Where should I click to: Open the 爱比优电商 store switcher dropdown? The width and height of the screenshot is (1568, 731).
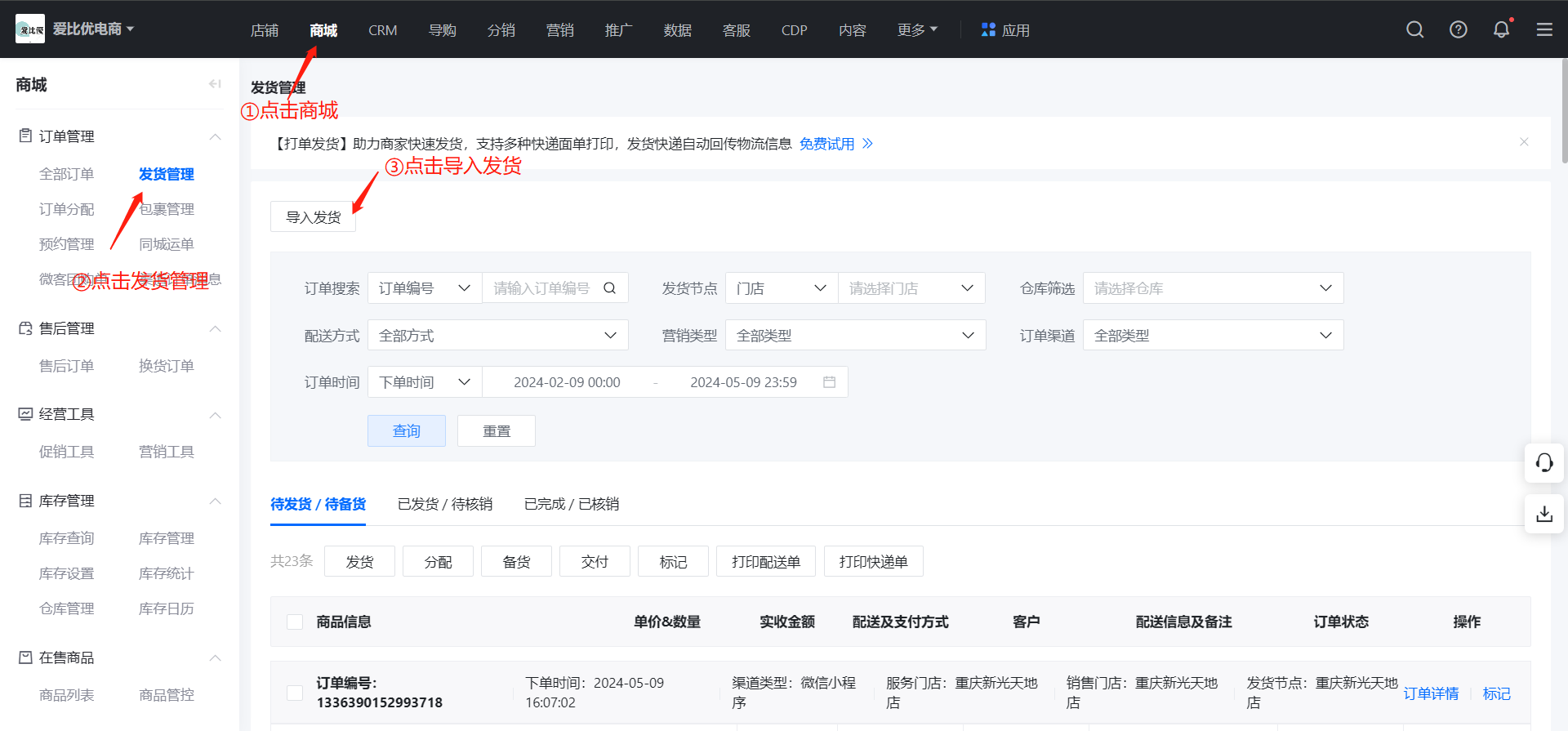(93, 29)
